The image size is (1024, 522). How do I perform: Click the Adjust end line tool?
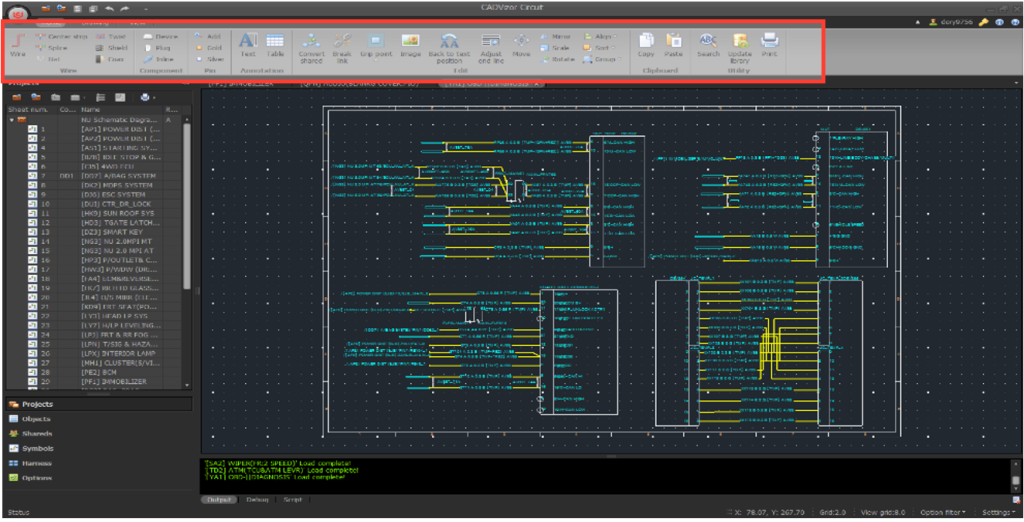[490, 48]
